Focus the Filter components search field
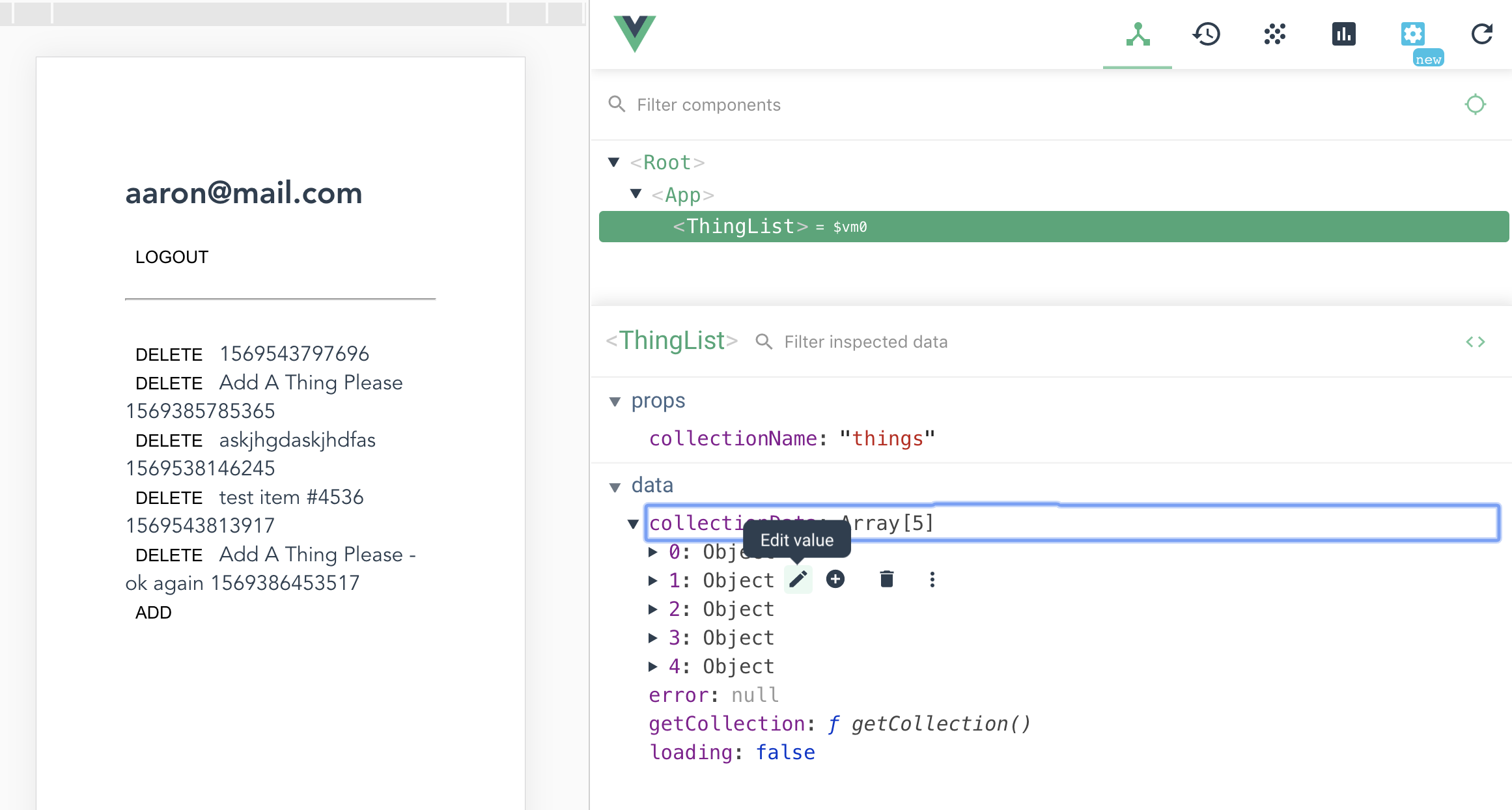The image size is (1512, 810). (x=708, y=105)
